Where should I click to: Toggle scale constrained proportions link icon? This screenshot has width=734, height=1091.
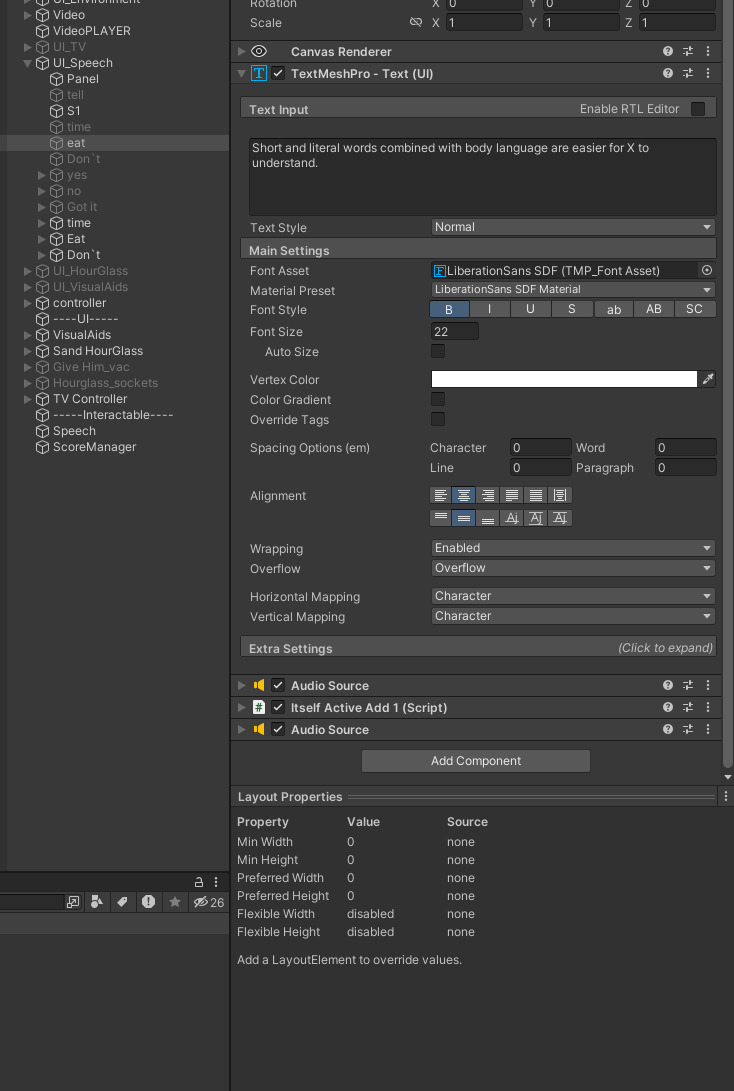point(416,22)
